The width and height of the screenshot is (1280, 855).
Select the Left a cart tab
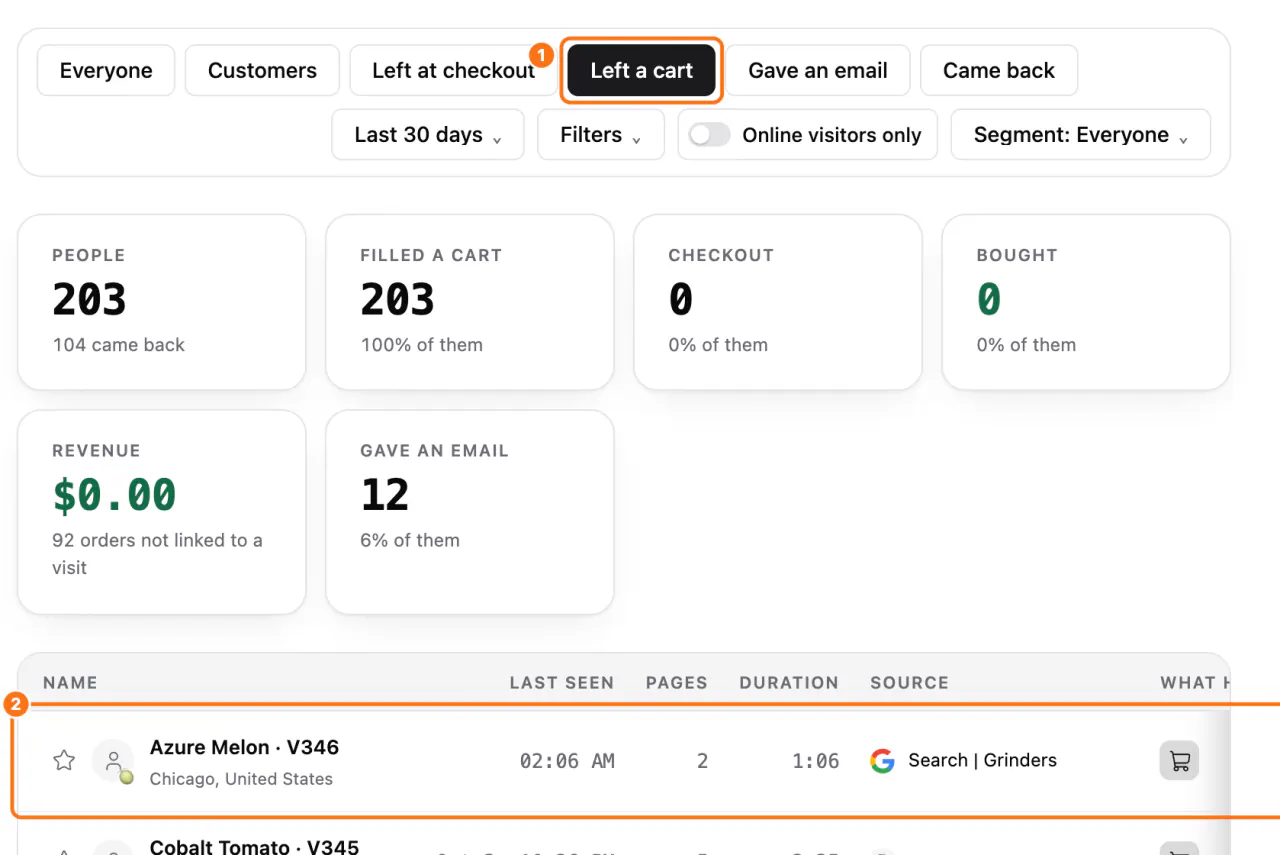pos(641,71)
